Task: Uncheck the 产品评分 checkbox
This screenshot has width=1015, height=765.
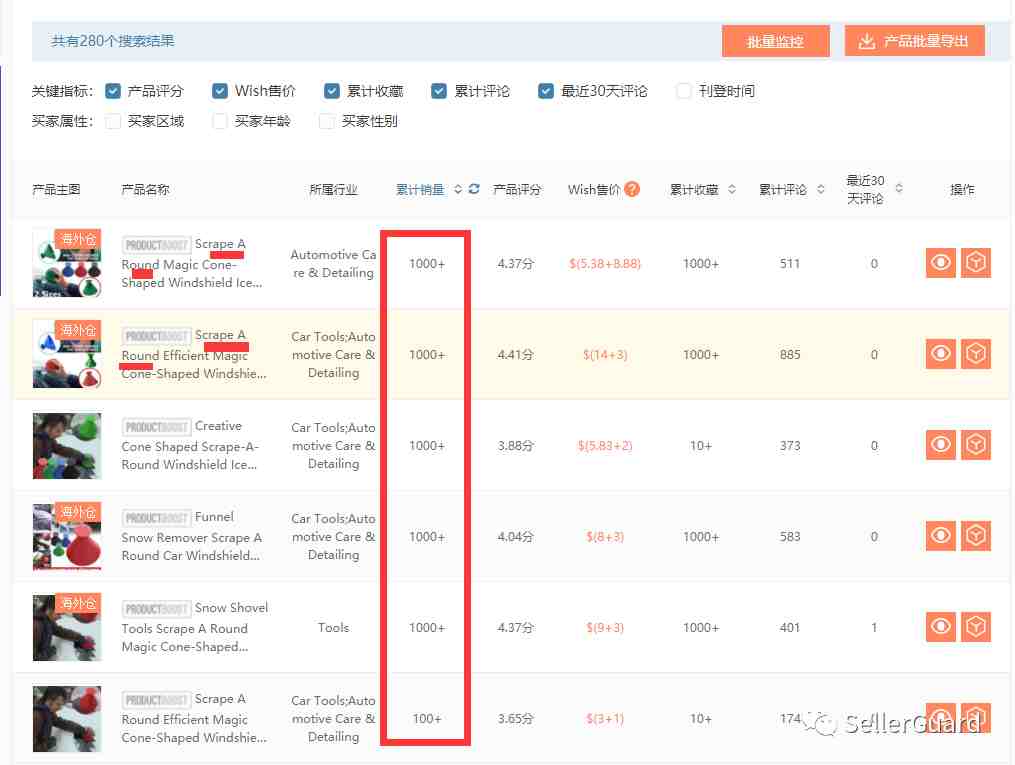Action: pos(113,91)
